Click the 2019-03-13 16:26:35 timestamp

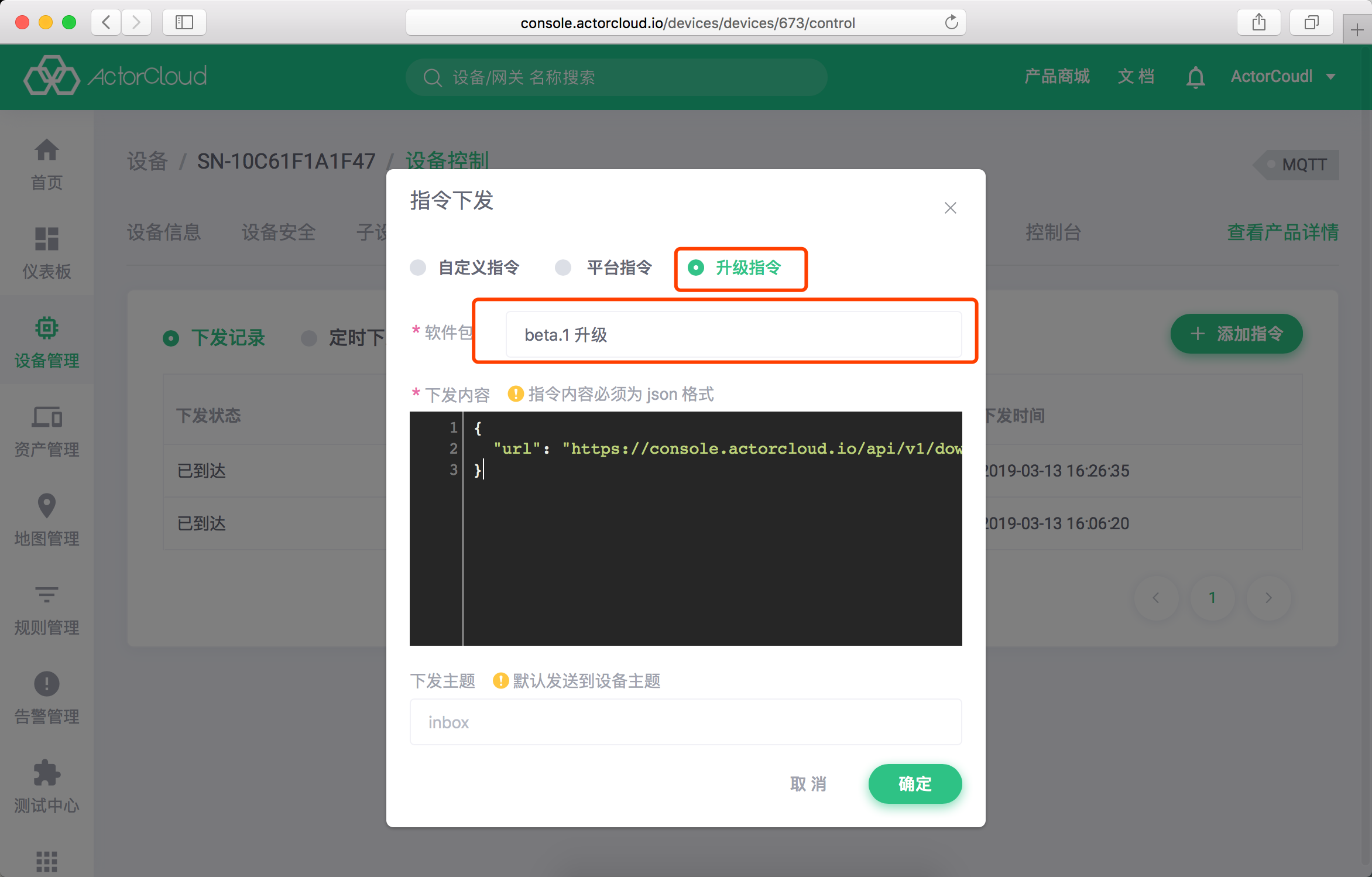tap(1055, 471)
